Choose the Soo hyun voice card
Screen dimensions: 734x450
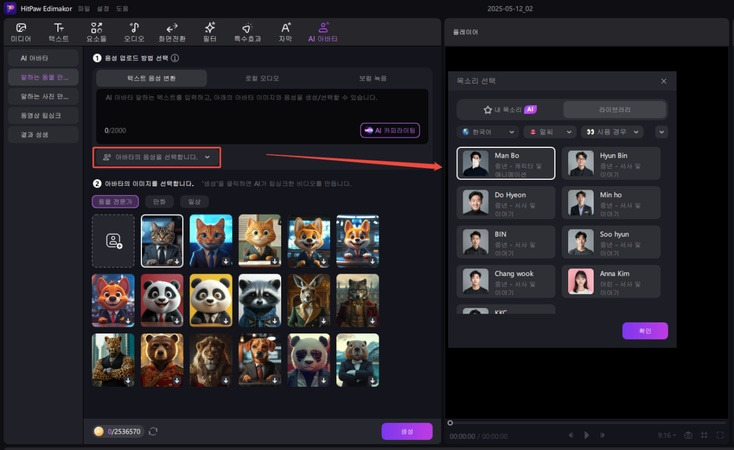coord(611,242)
